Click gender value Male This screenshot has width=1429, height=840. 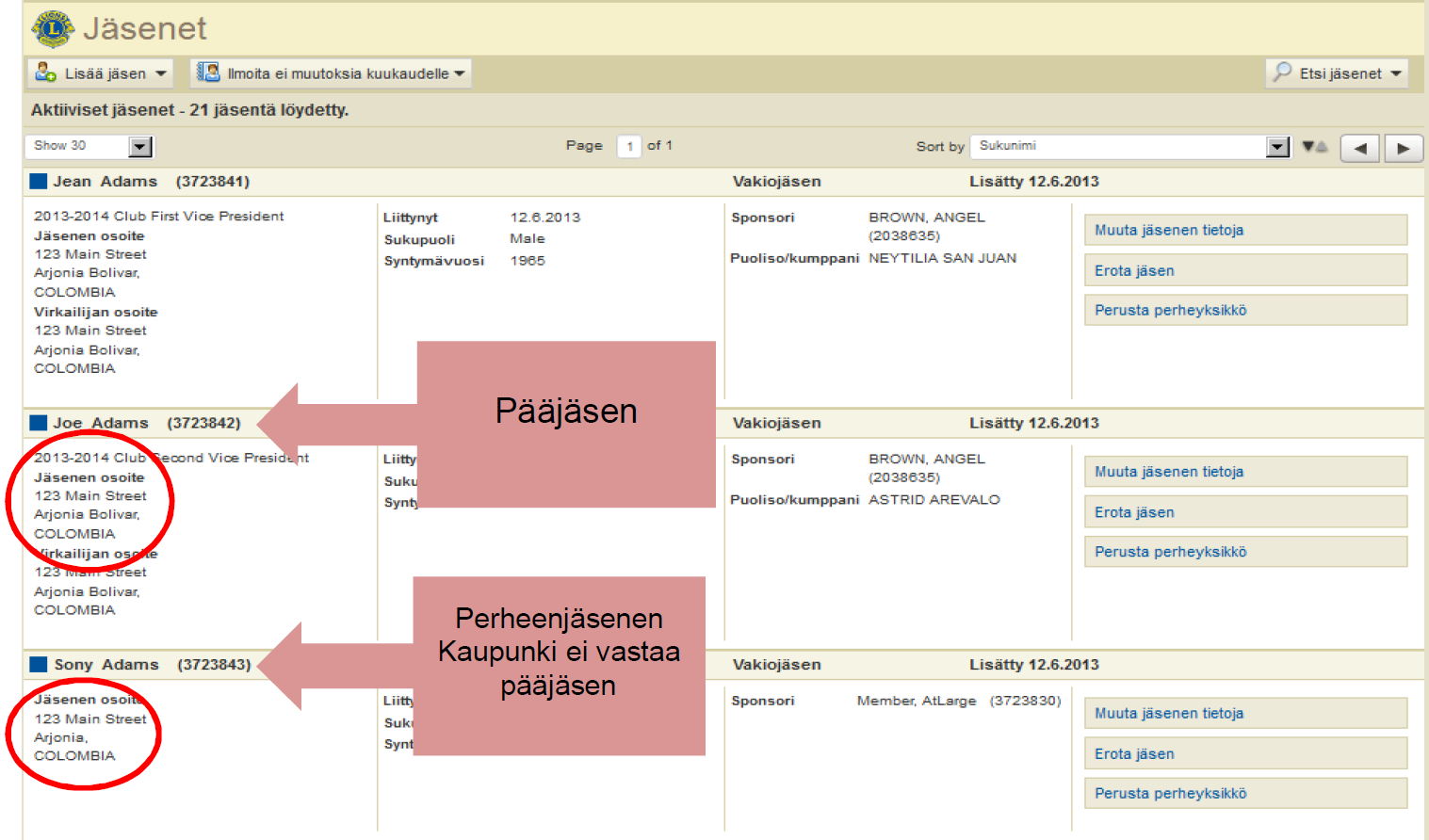[528, 239]
